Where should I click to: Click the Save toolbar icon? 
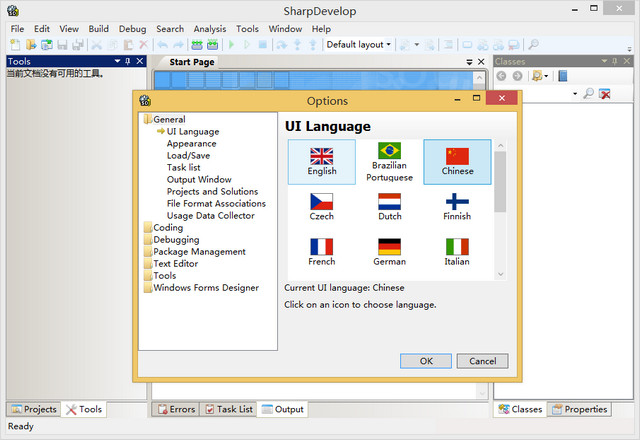click(62, 44)
